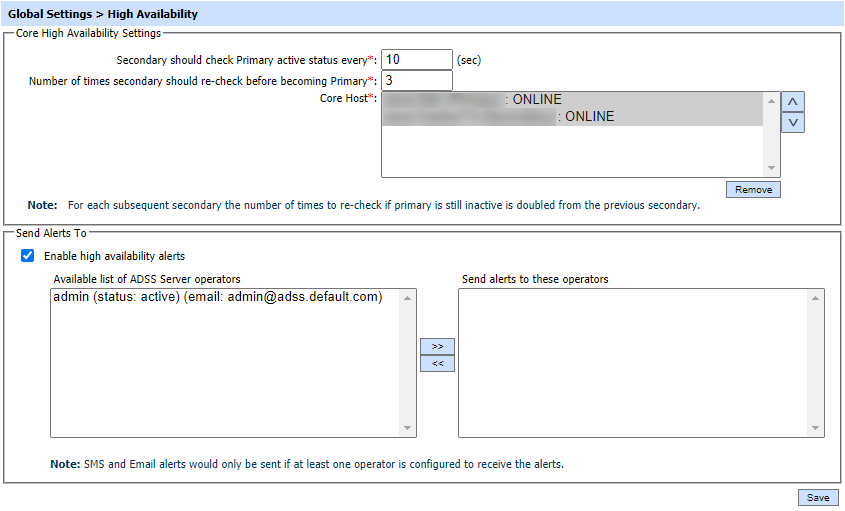845x511 pixels.
Task: Save the high availability settings
Action: (817, 498)
